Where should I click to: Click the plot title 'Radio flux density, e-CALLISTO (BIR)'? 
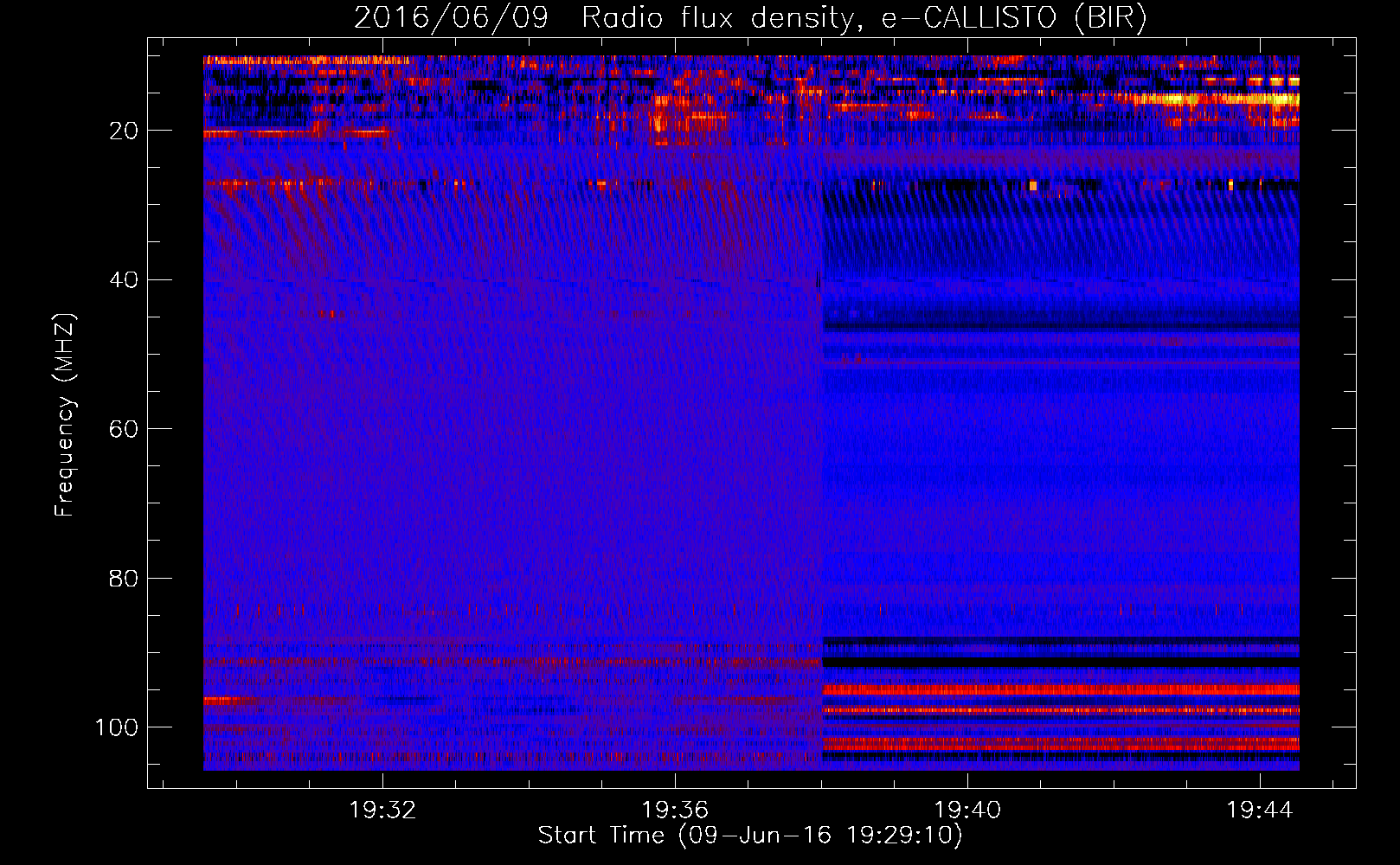[864, 18]
